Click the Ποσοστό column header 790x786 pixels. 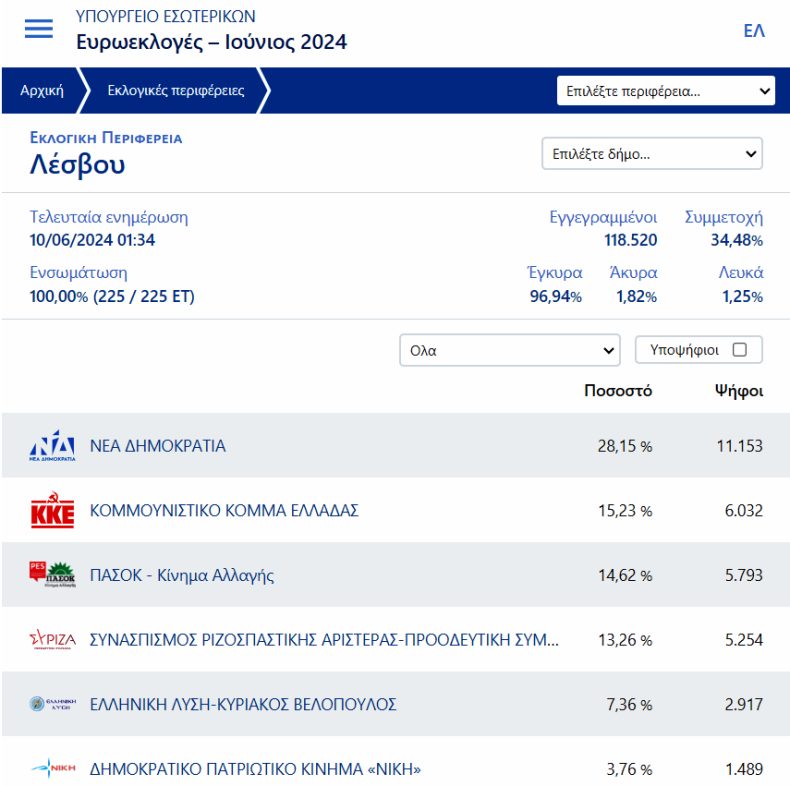point(618,391)
